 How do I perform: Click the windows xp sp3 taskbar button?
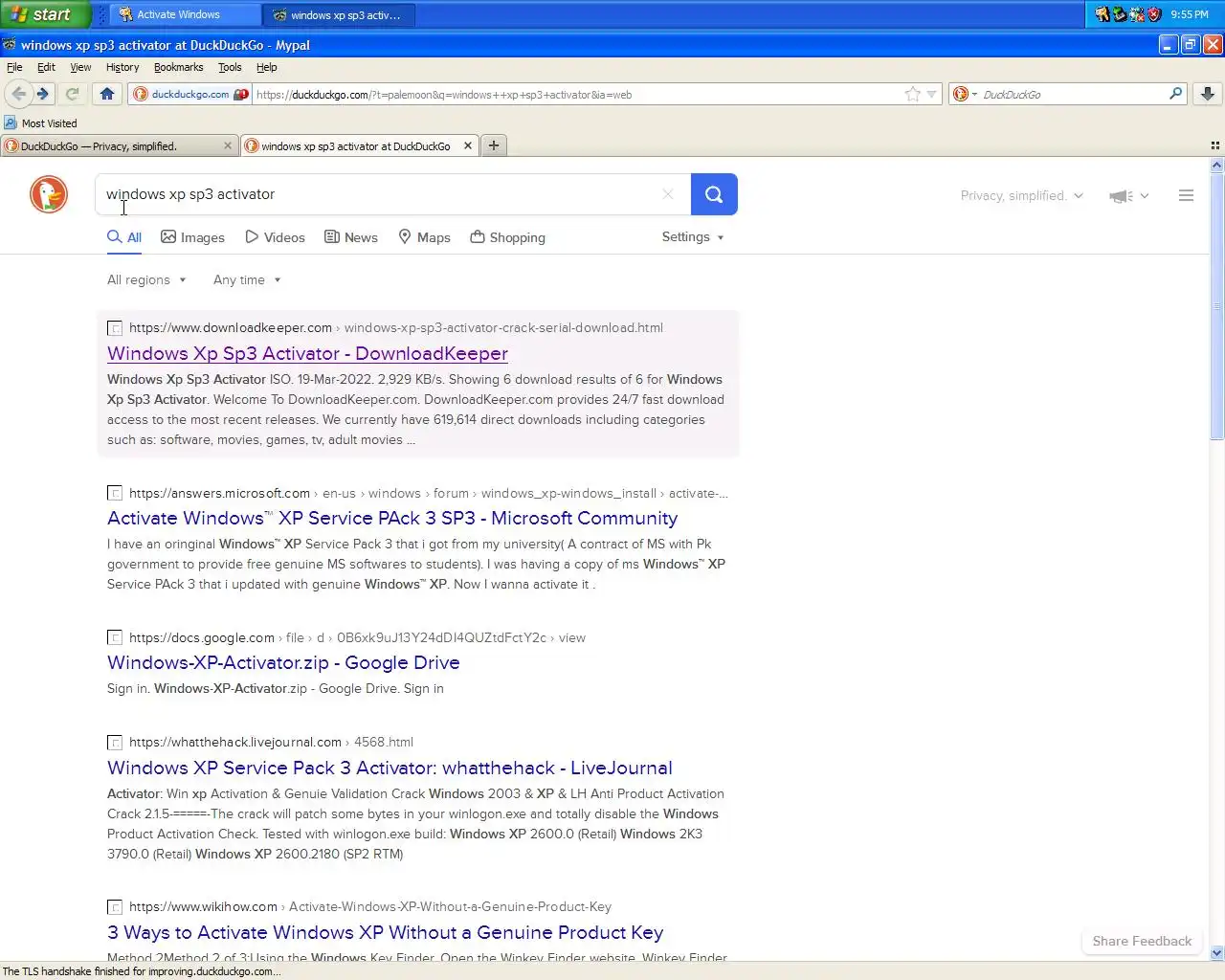pos(340,14)
